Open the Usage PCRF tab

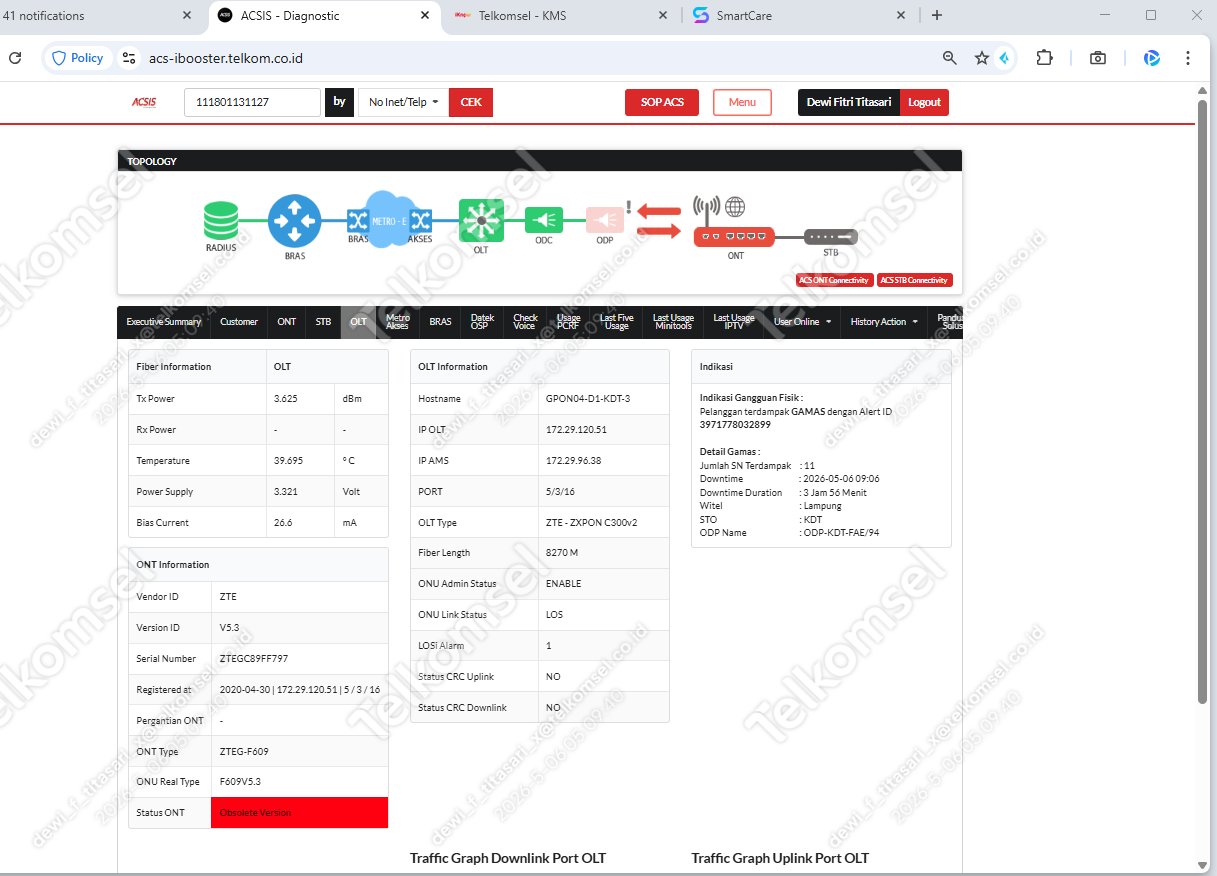pyautogui.click(x=568, y=322)
